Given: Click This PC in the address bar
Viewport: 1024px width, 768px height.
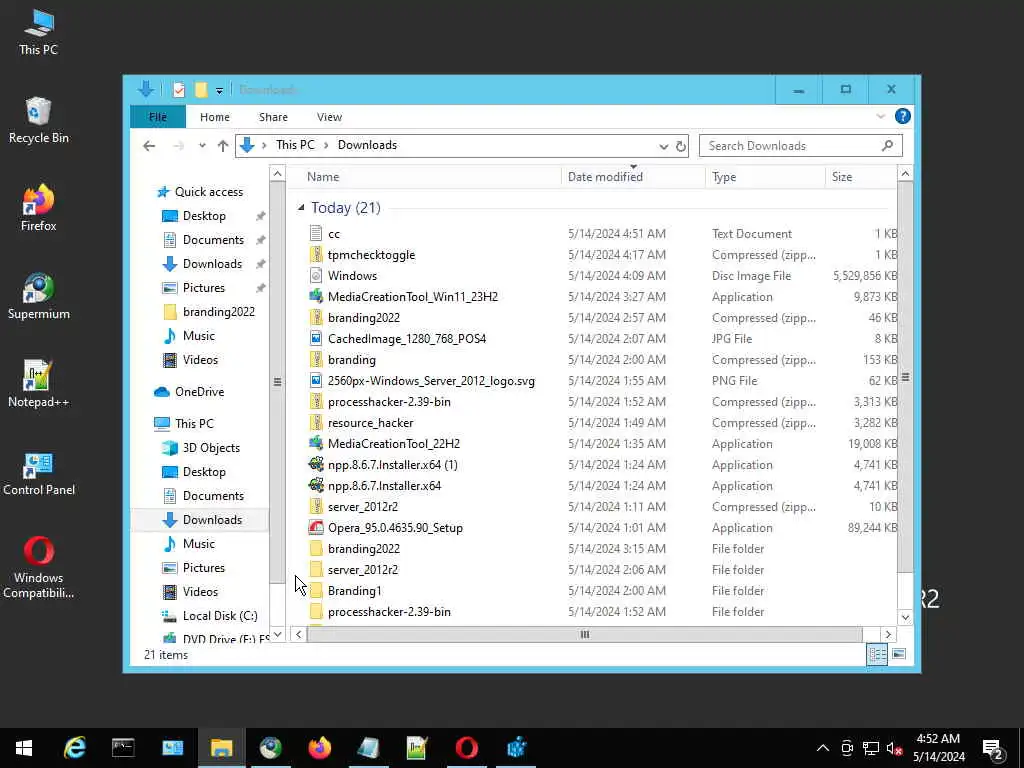Looking at the screenshot, I should pos(295,145).
